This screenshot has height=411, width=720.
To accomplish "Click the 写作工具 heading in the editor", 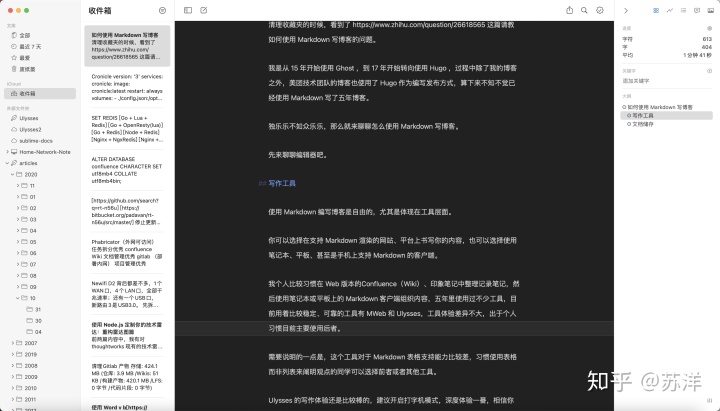I will pyautogui.click(x=282, y=183).
